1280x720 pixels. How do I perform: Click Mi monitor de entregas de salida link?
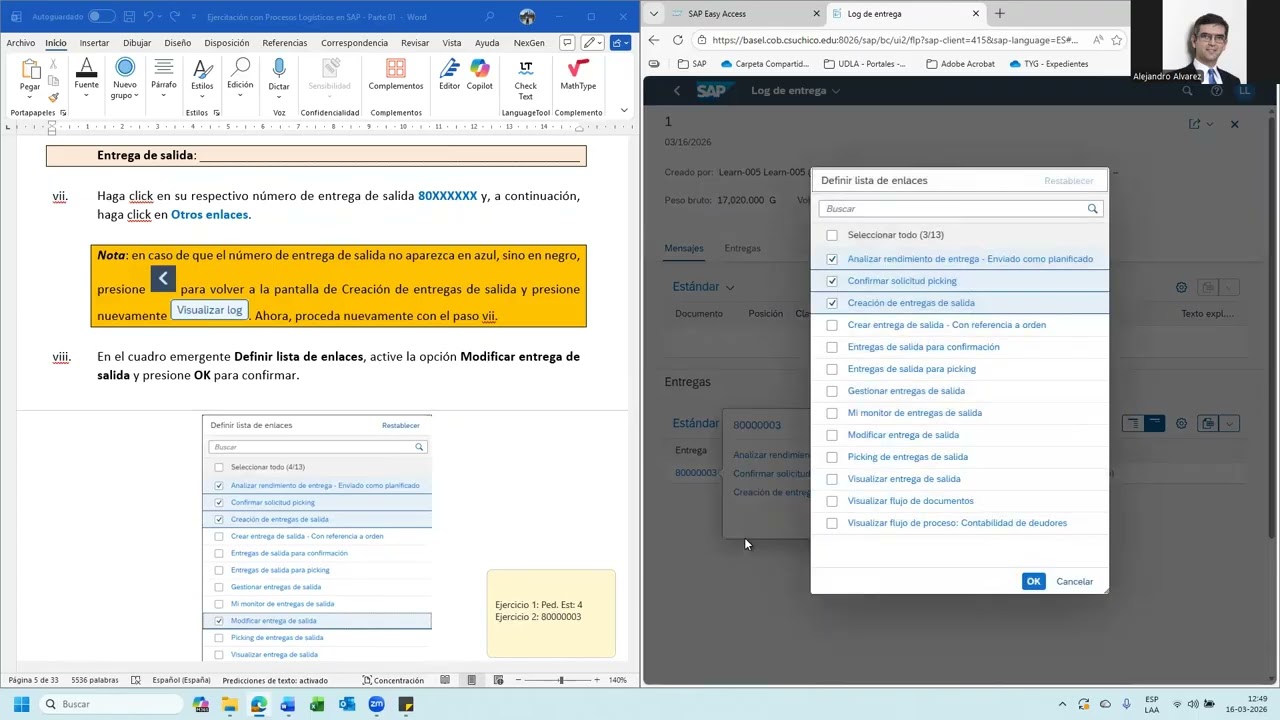(915, 413)
